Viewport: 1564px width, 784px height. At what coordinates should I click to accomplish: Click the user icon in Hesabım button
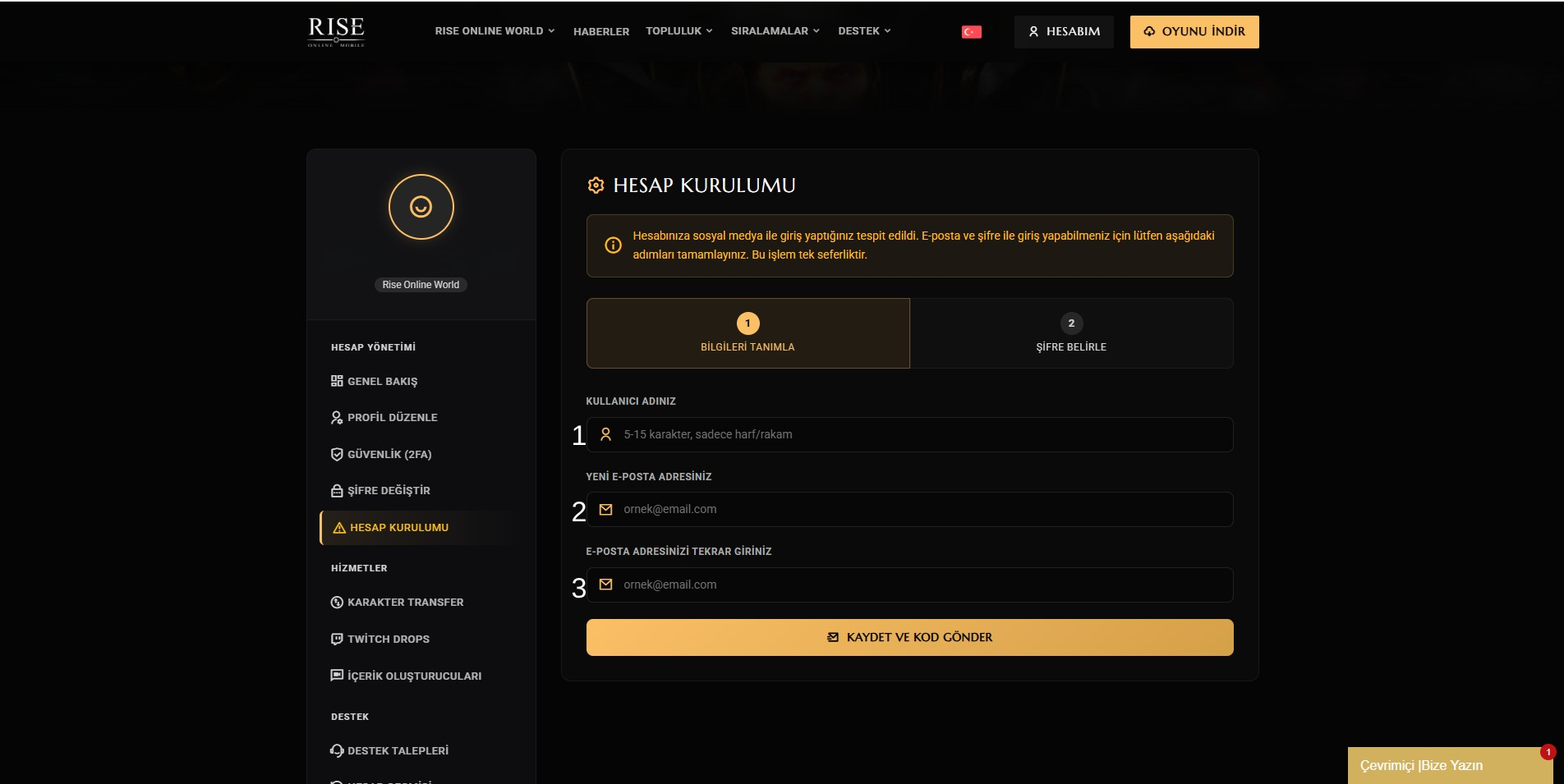click(1033, 32)
